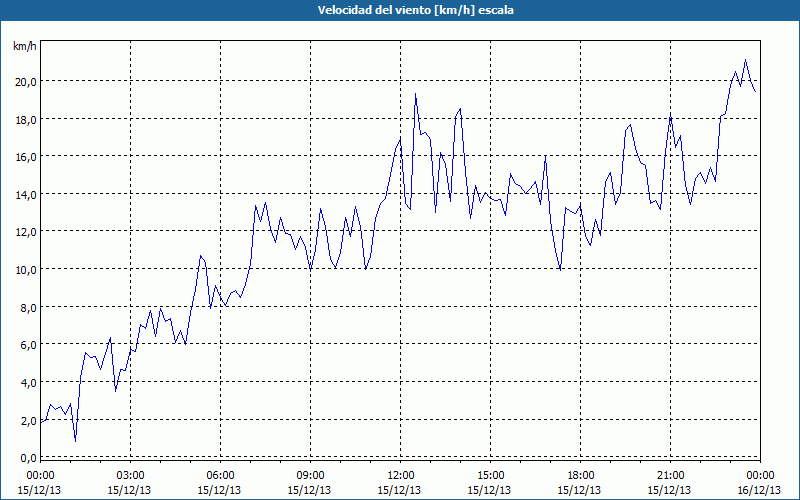800x500 pixels.
Task: Click the 12,0 y-axis label
Action: 26,232
